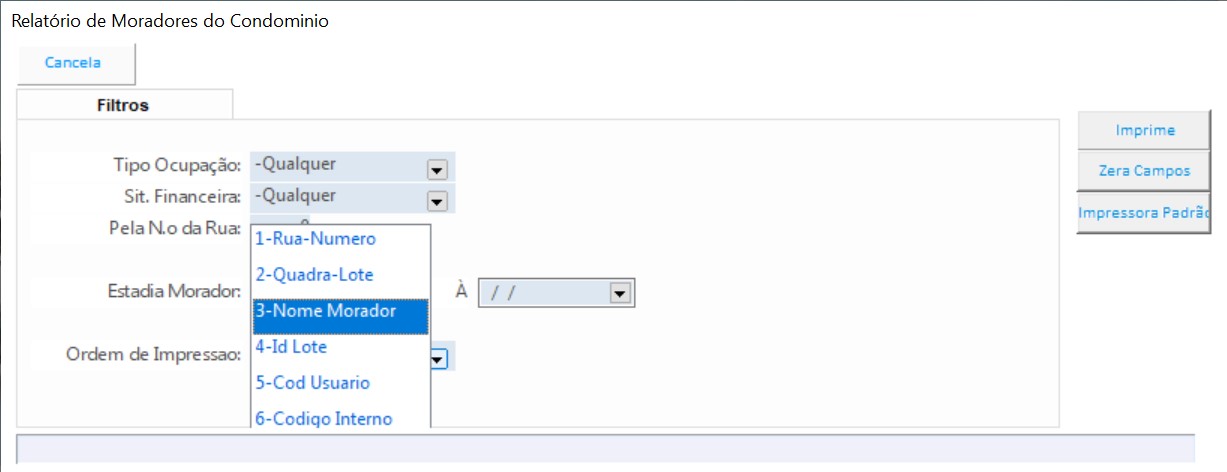Expand the Tipo Ocupação dropdown arrow
1227x472 pixels.
436,168
